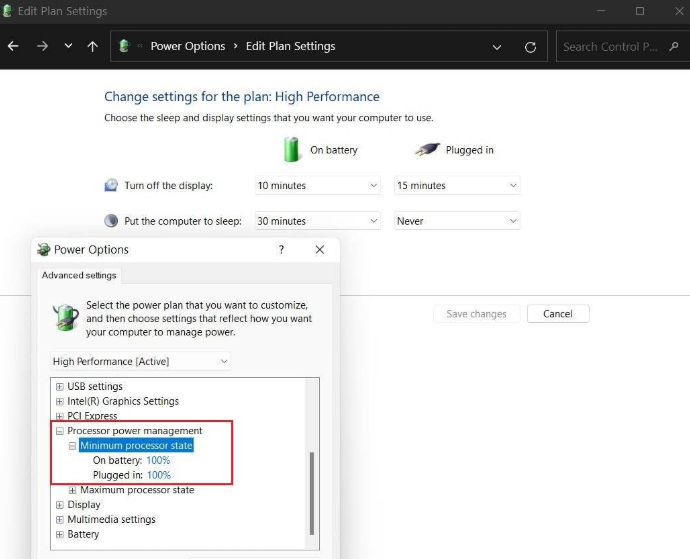Screen dimensions: 690x559
Task: Click Power Options in the breadcrumb
Action: (187, 47)
